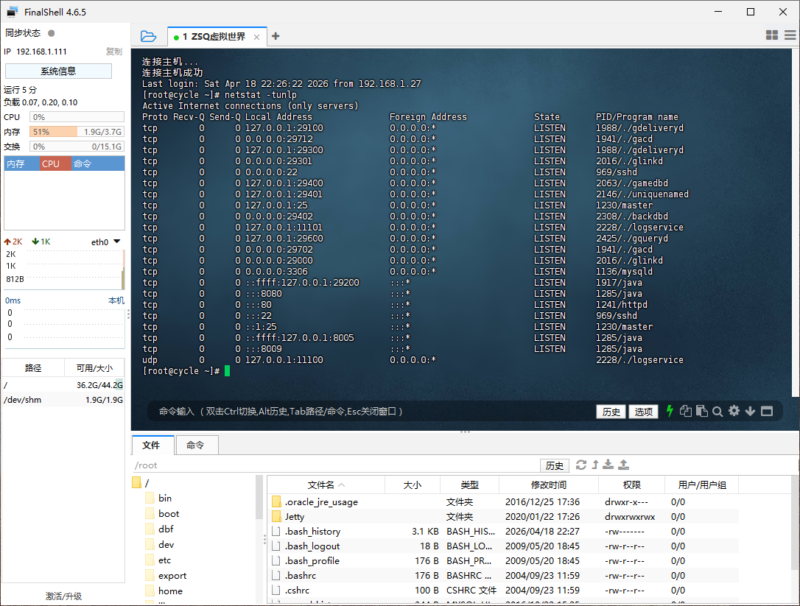Sort files by 大小 size column header
This screenshot has height=606, width=800.
tap(412, 485)
